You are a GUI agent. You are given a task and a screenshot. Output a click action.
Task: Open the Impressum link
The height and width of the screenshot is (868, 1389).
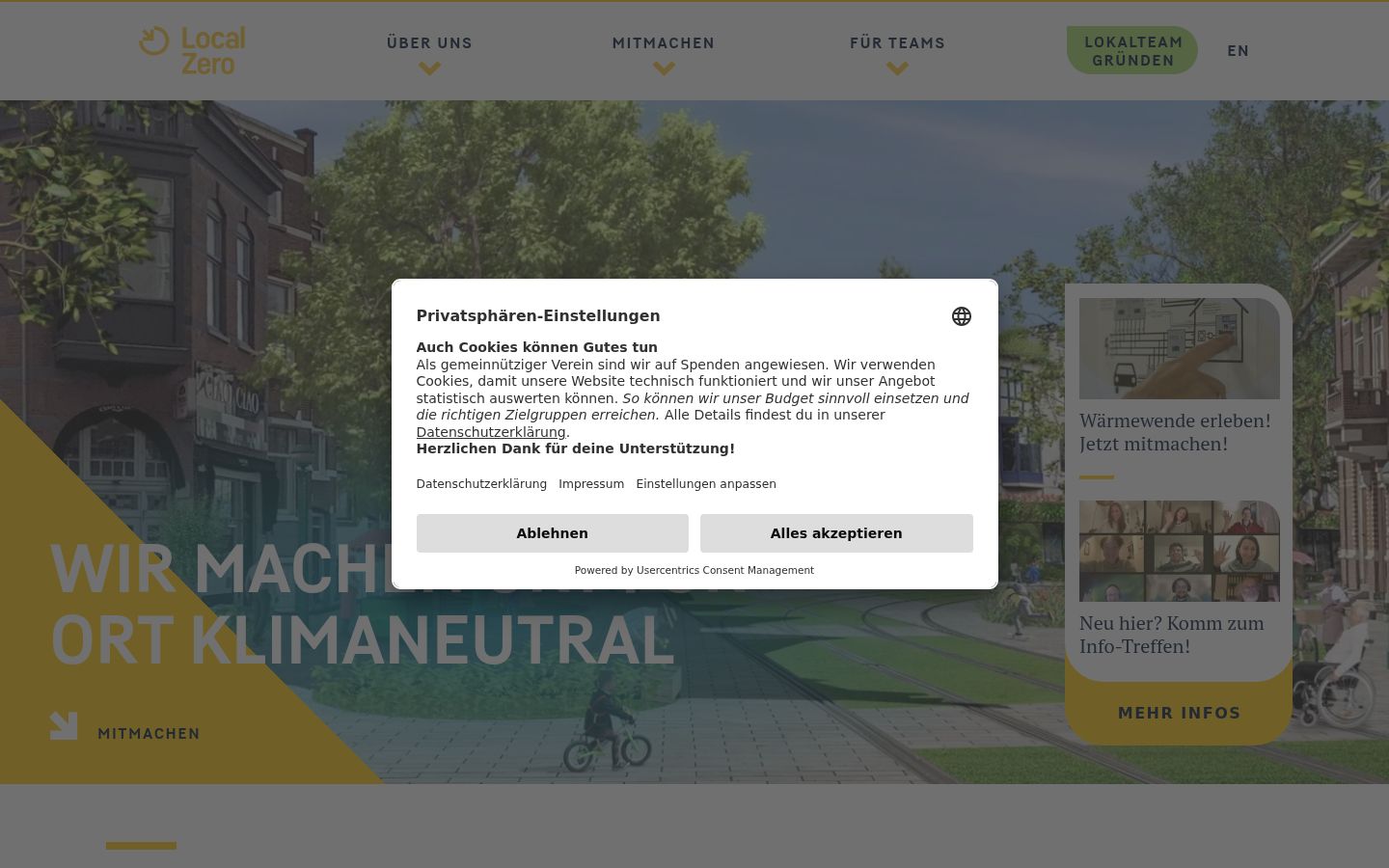[x=591, y=484]
